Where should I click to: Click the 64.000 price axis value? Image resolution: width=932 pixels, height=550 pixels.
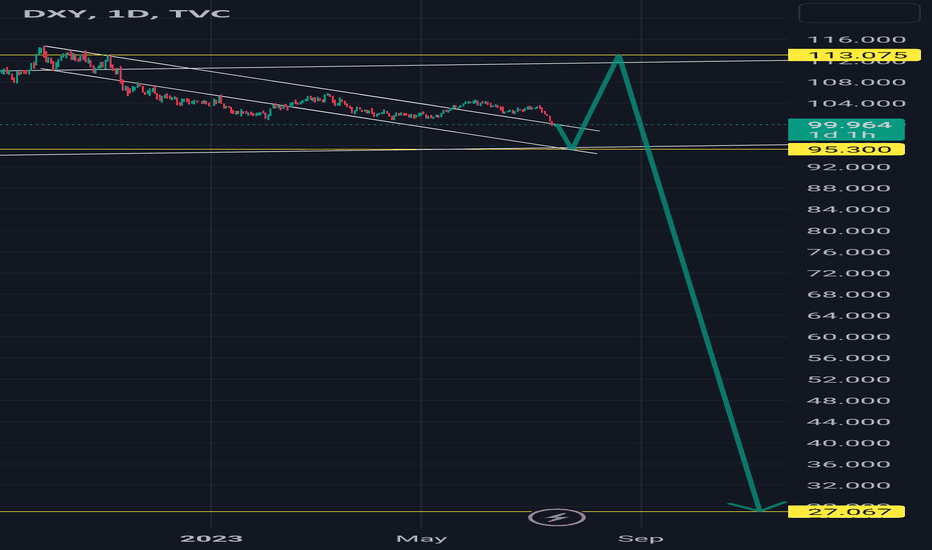point(849,316)
